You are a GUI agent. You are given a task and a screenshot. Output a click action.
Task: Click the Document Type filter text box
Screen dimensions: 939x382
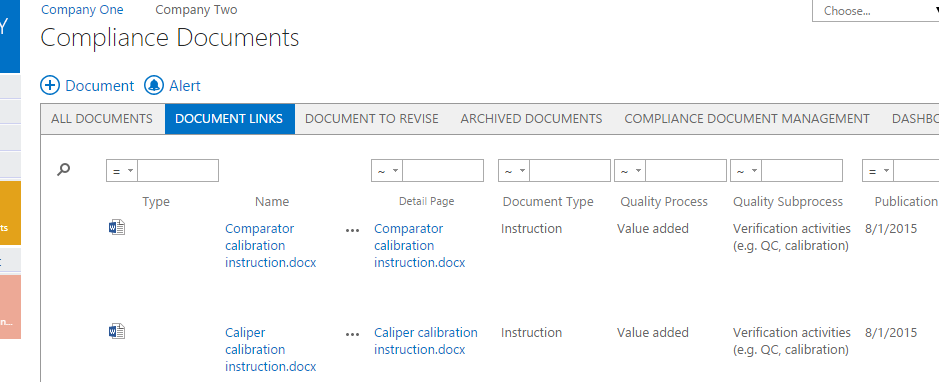(x=570, y=171)
